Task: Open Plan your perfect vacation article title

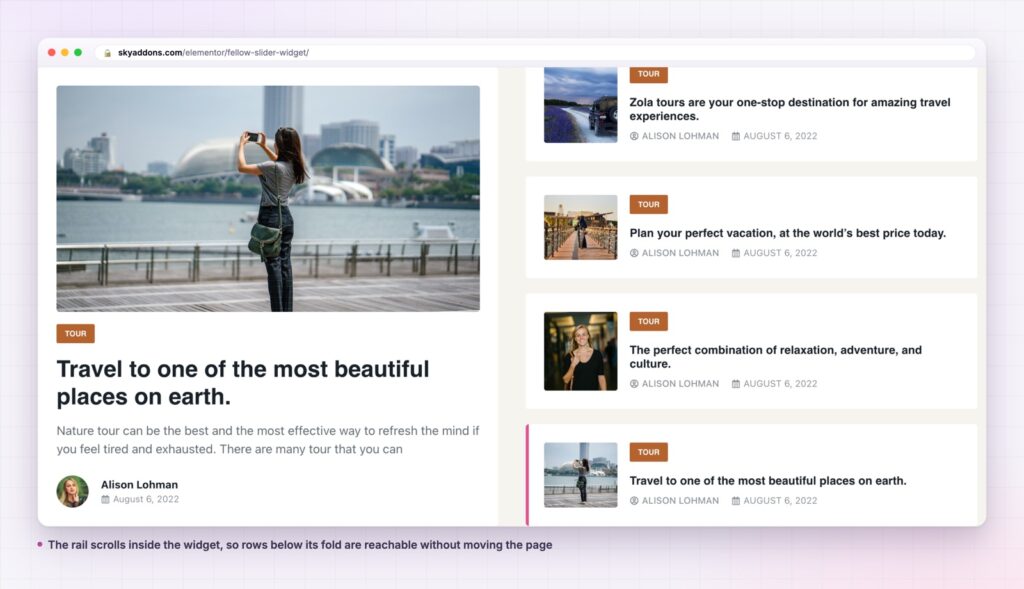Action: point(788,233)
